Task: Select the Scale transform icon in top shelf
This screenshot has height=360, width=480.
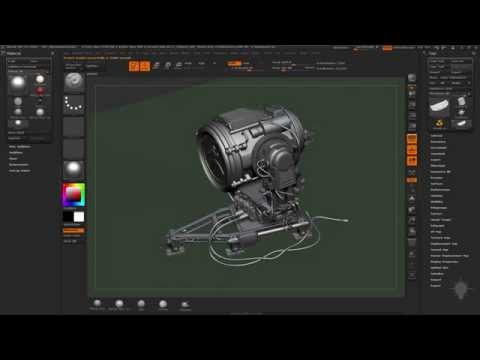Action: coord(168,65)
